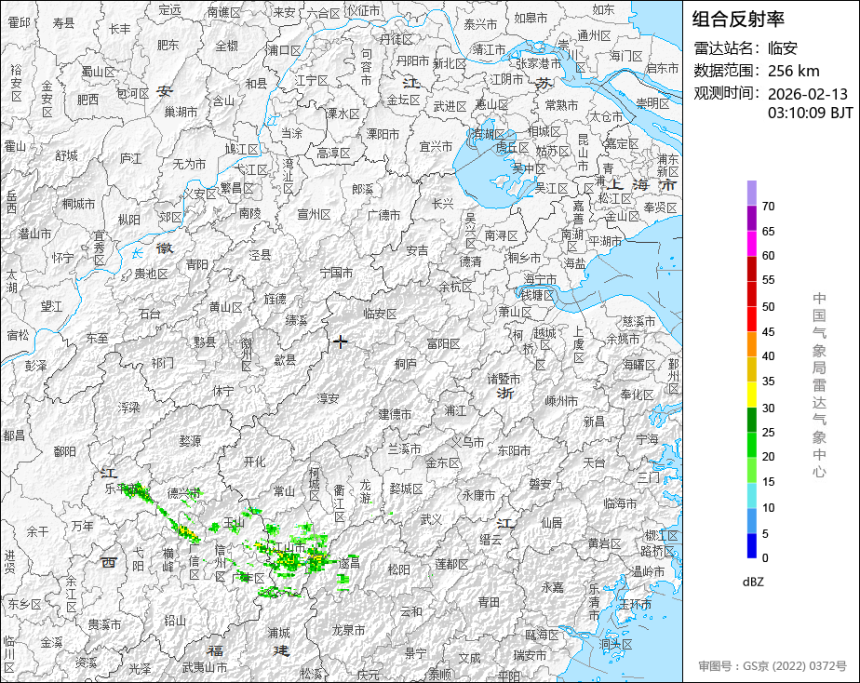Click the 婺源 map label
The height and width of the screenshot is (683, 860).
190,440
